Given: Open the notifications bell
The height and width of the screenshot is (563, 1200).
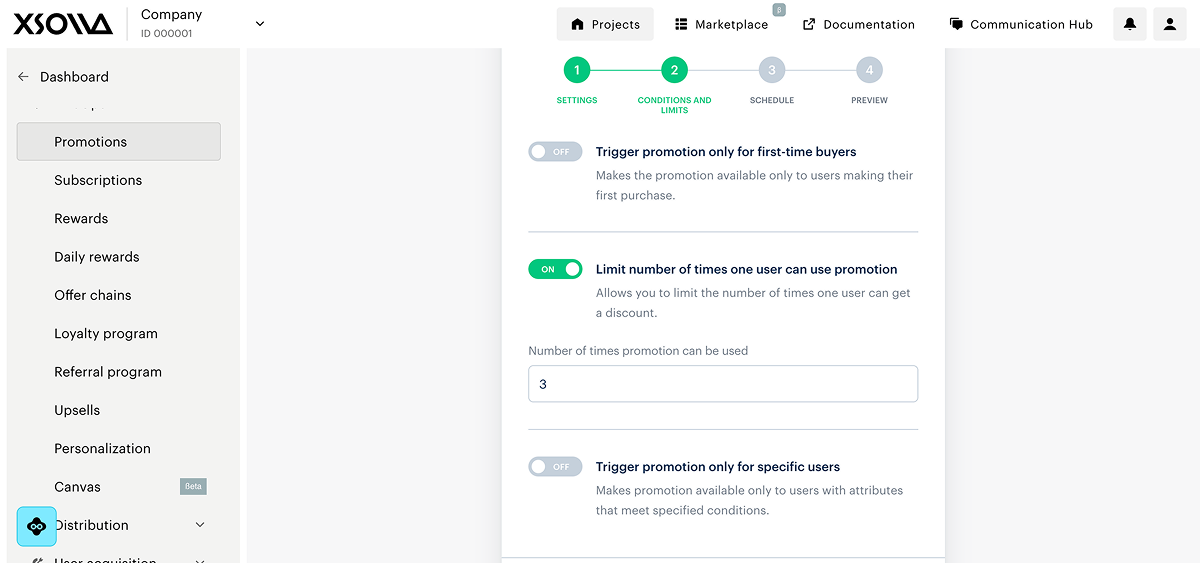Looking at the screenshot, I should click(1130, 24).
